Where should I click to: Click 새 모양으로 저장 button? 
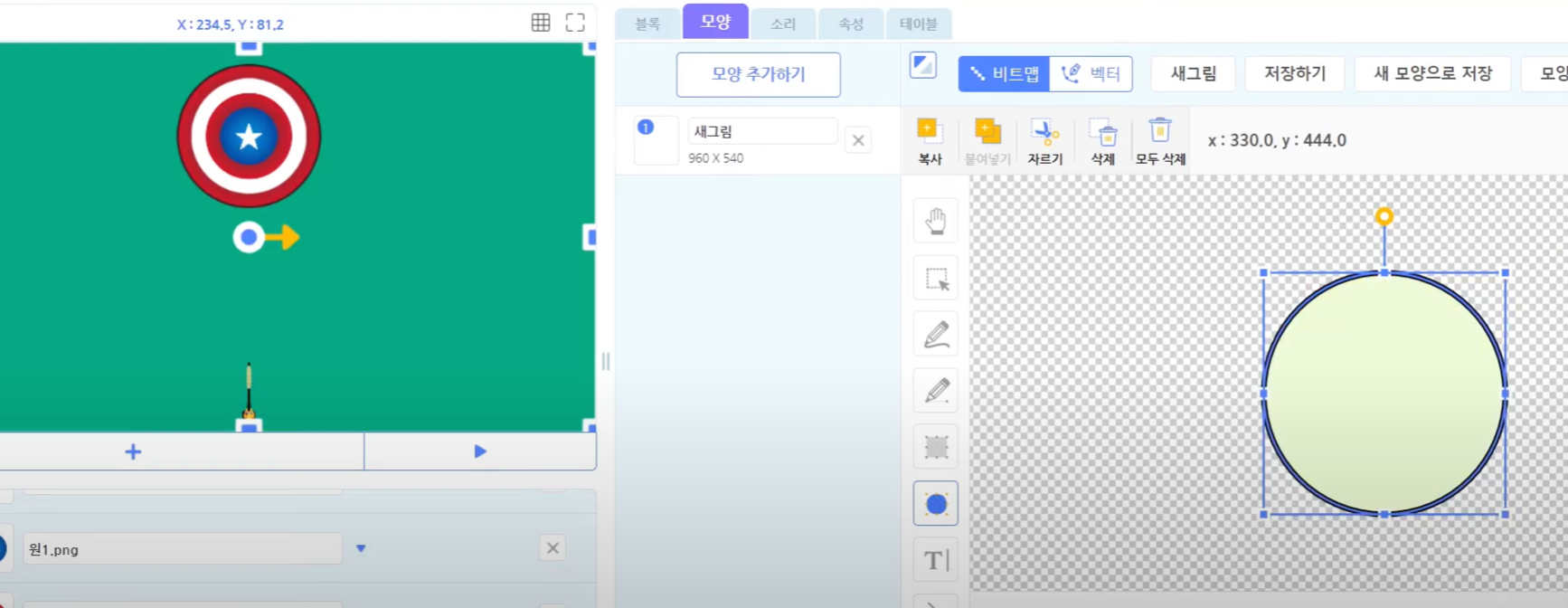pyautogui.click(x=1432, y=73)
